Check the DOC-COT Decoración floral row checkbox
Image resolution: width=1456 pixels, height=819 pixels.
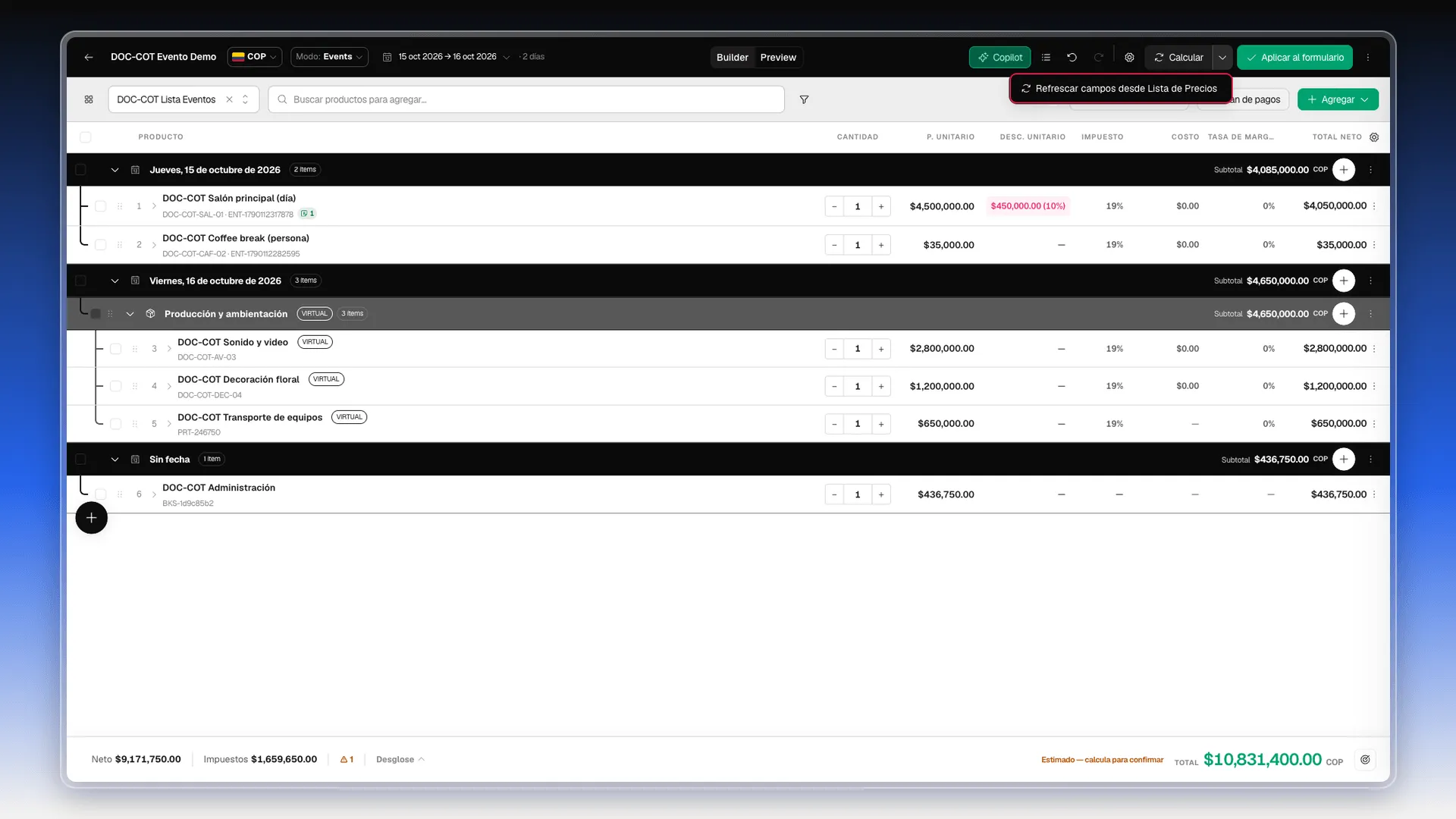[115, 386]
